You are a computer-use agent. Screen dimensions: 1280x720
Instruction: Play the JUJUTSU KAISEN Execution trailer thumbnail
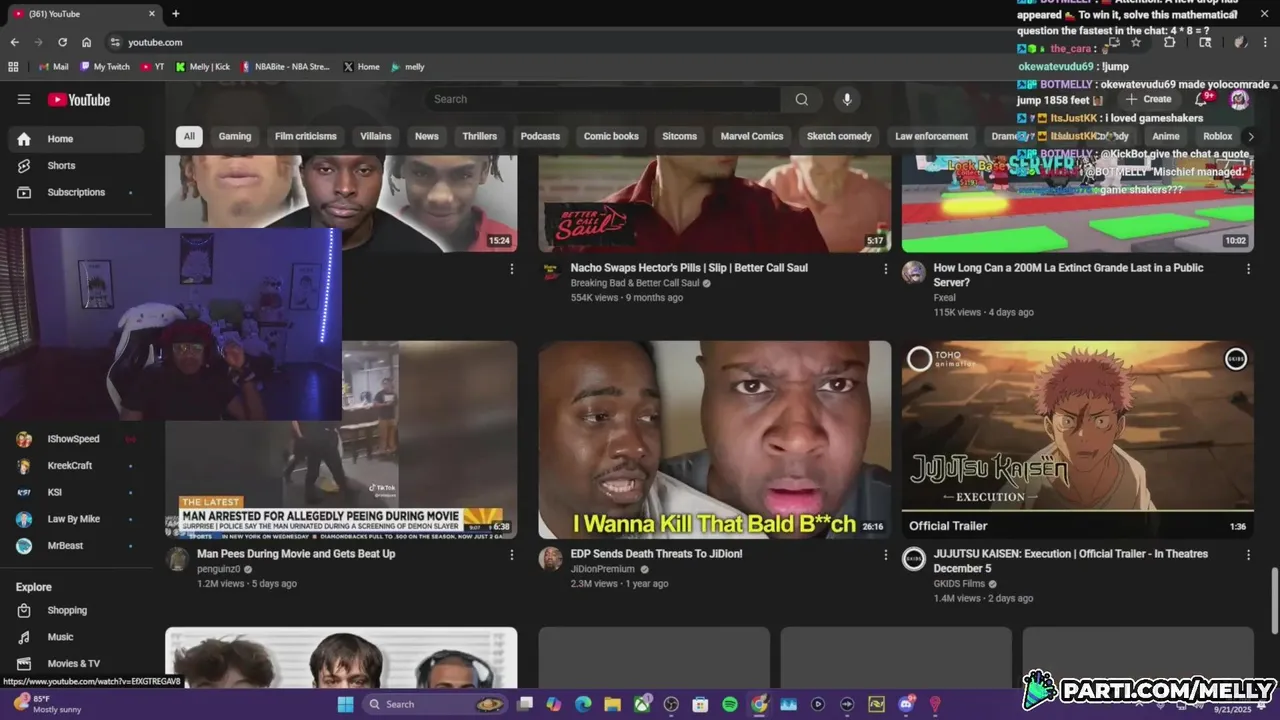coord(1078,440)
